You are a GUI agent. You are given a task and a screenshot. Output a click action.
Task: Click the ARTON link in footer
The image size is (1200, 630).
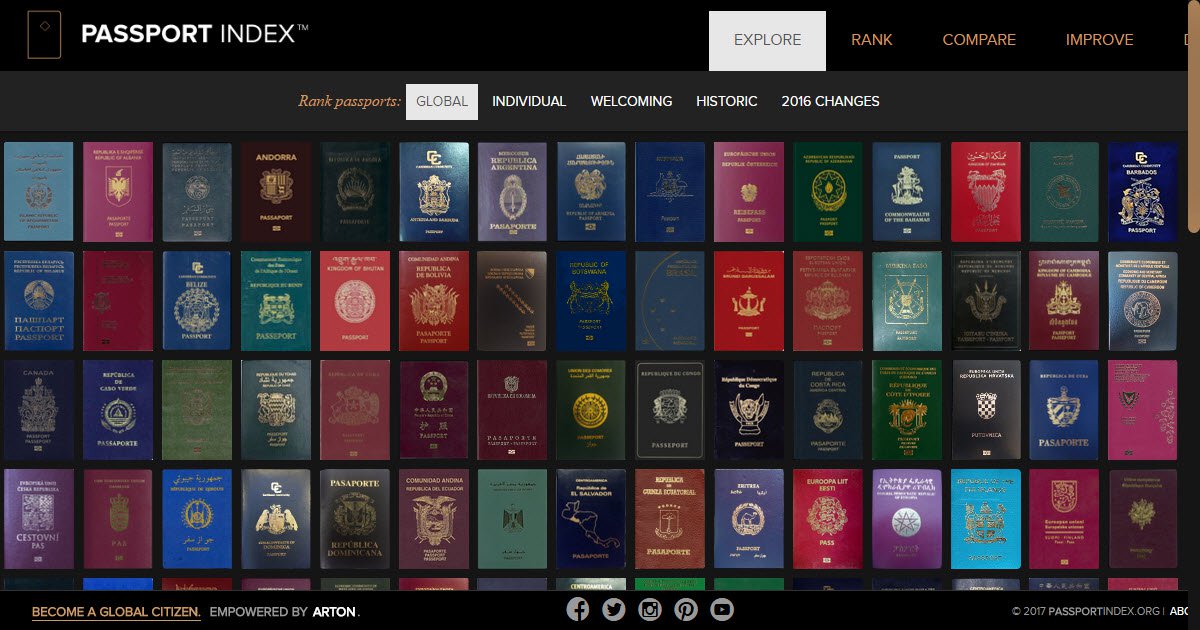[334, 612]
